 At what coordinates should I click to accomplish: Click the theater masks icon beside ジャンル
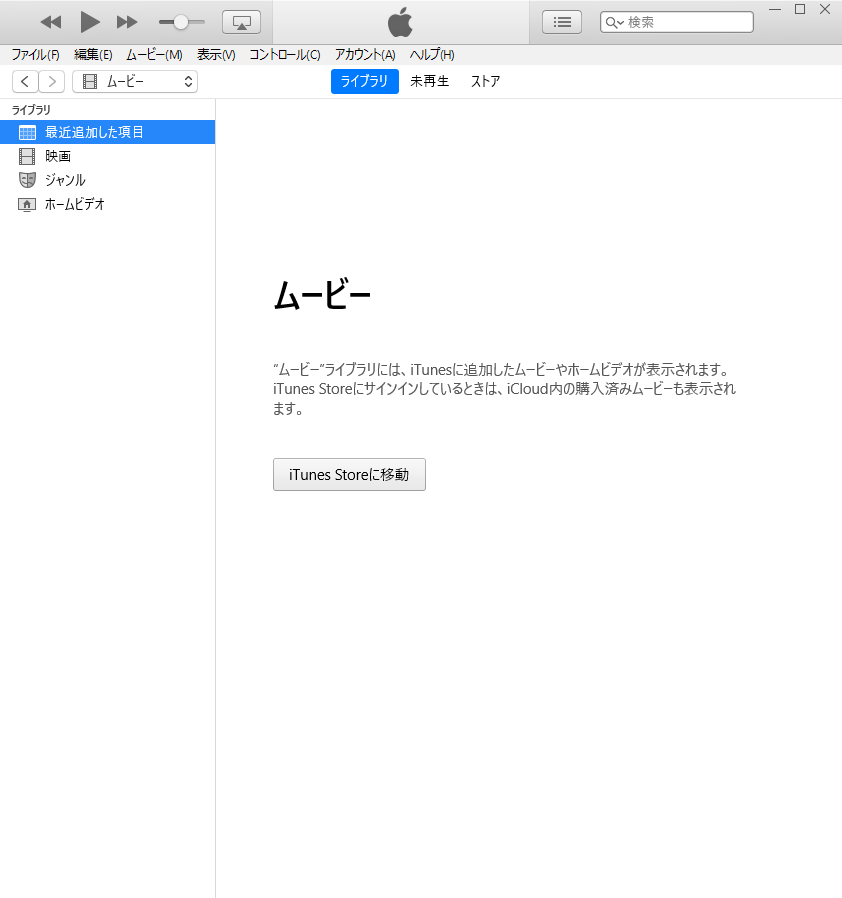click(x=27, y=180)
